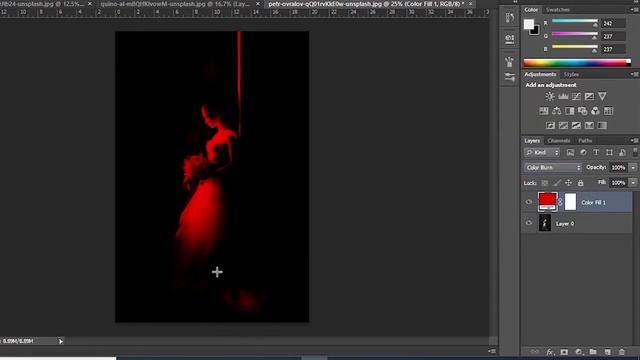The width and height of the screenshot is (640, 360).
Task: Toggle lock position
Action: [568, 183]
